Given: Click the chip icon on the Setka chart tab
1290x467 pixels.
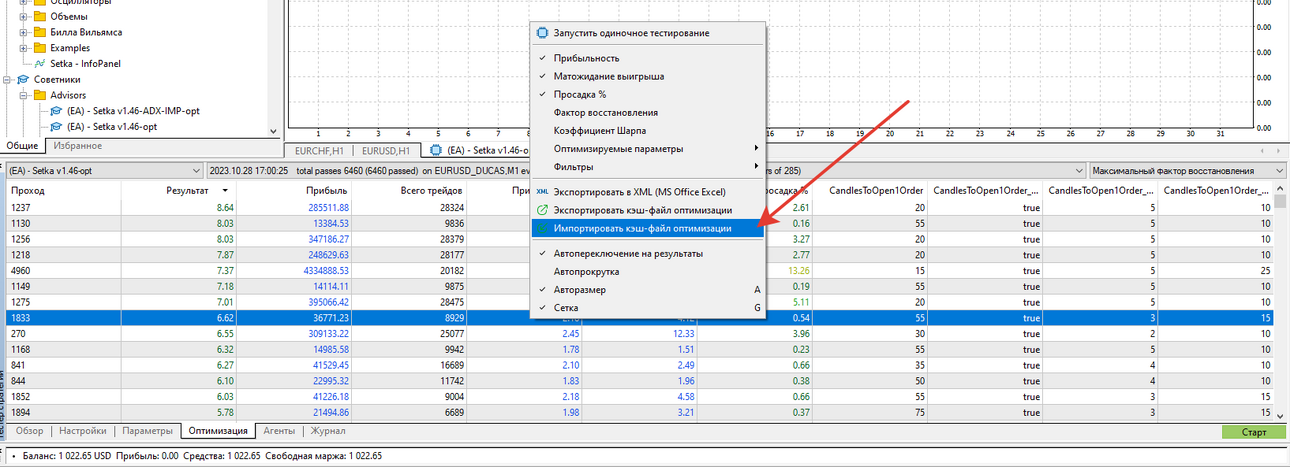Looking at the screenshot, I should pyautogui.click(x=435, y=150).
